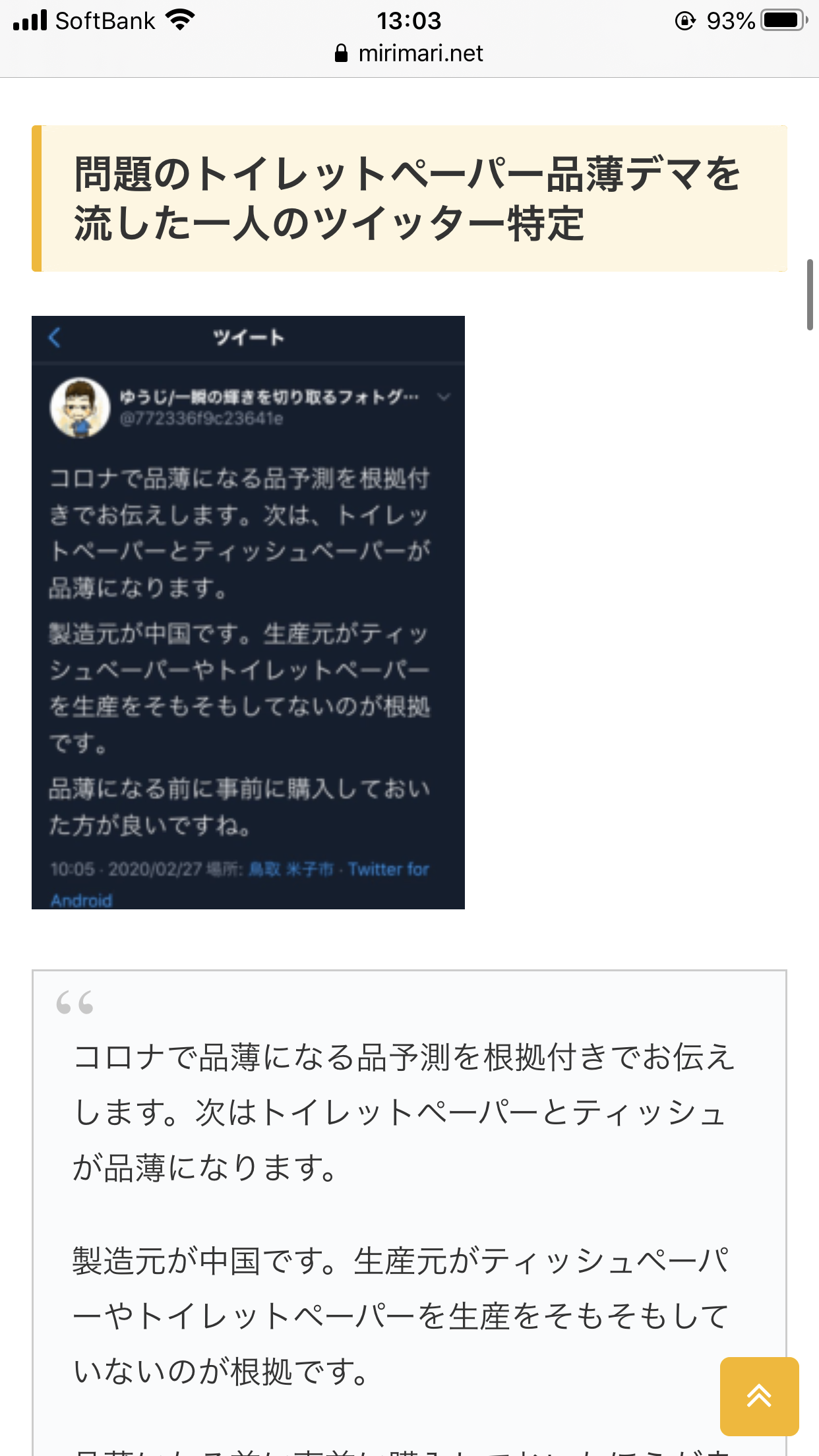
Task: Tap the grey quotation mark icon
Action: pyautogui.click(x=75, y=1003)
